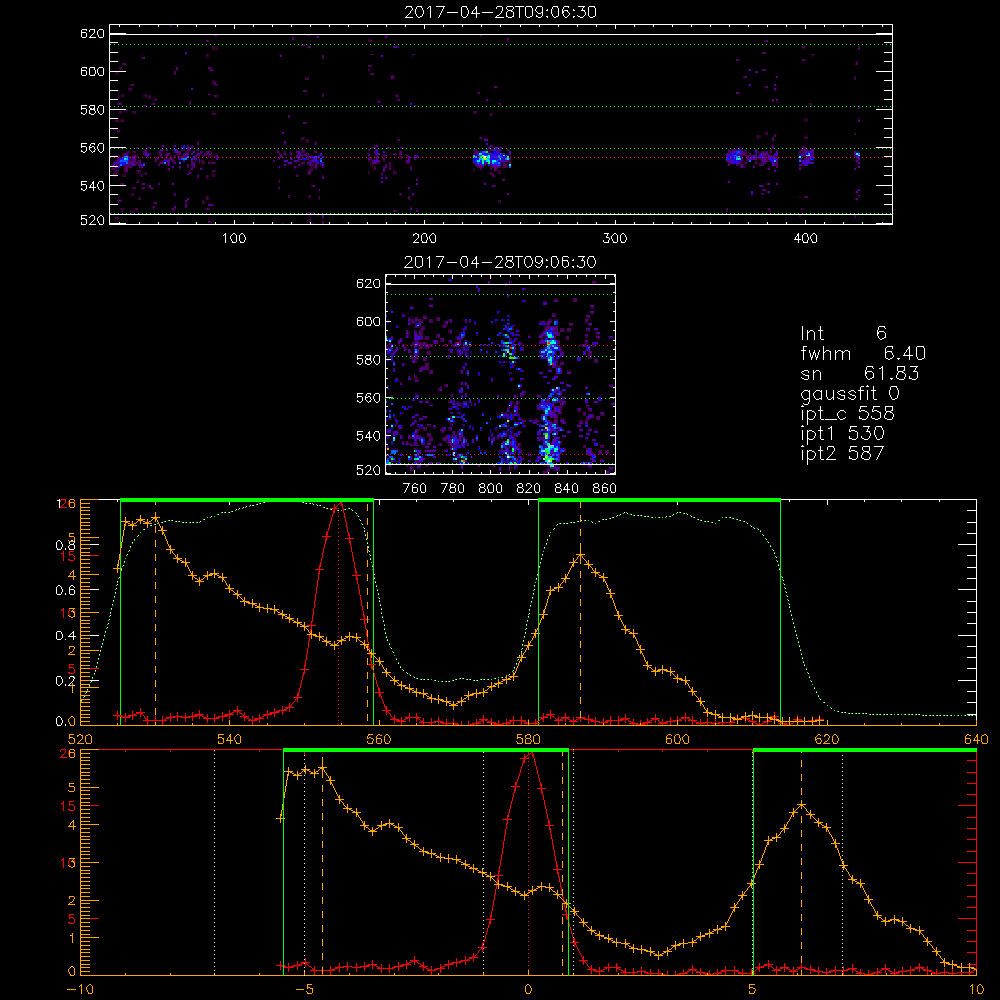The image size is (1000, 1000).
Task: Click the thick green bar at bottom plot's top right
Action: (x=865, y=750)
